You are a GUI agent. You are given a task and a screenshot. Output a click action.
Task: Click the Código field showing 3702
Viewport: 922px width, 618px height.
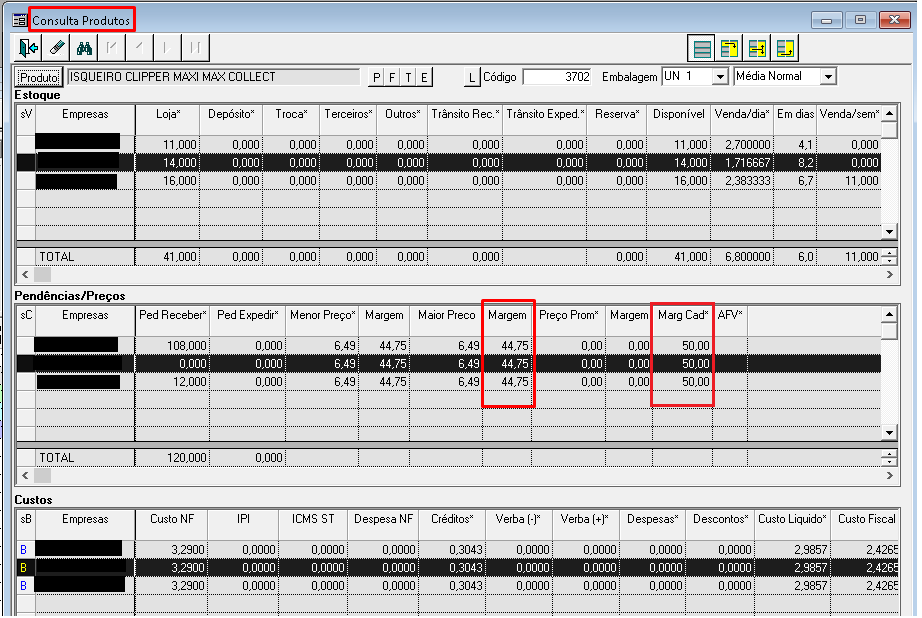[x=557, y=77]
